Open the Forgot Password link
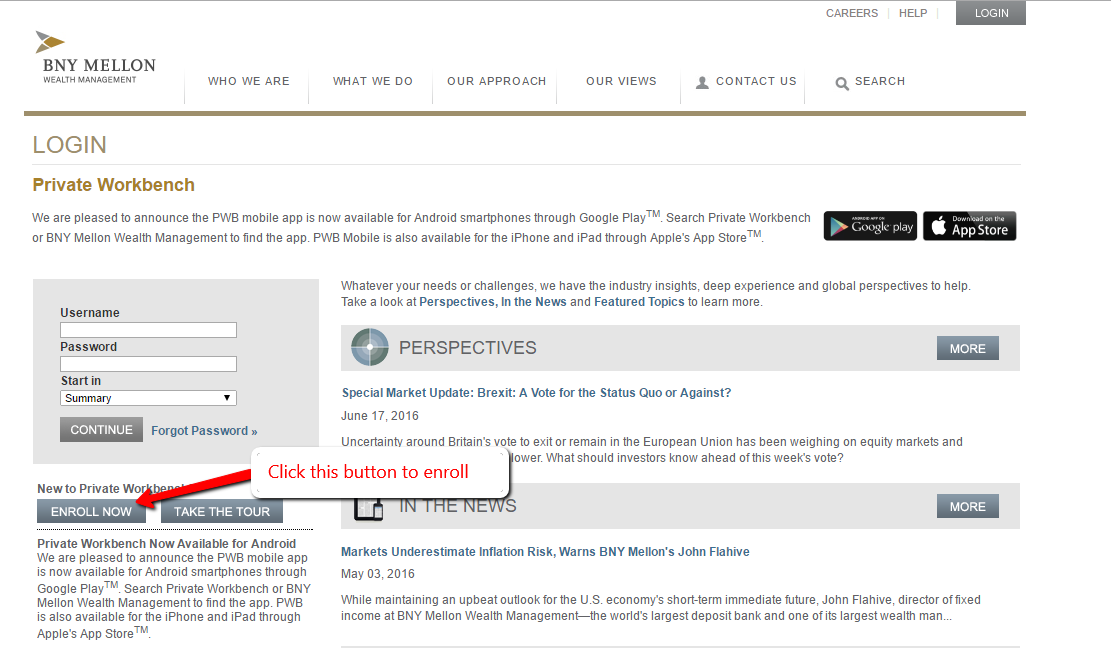The width and height of the screenshot is (1111, 648). point(204,429)
